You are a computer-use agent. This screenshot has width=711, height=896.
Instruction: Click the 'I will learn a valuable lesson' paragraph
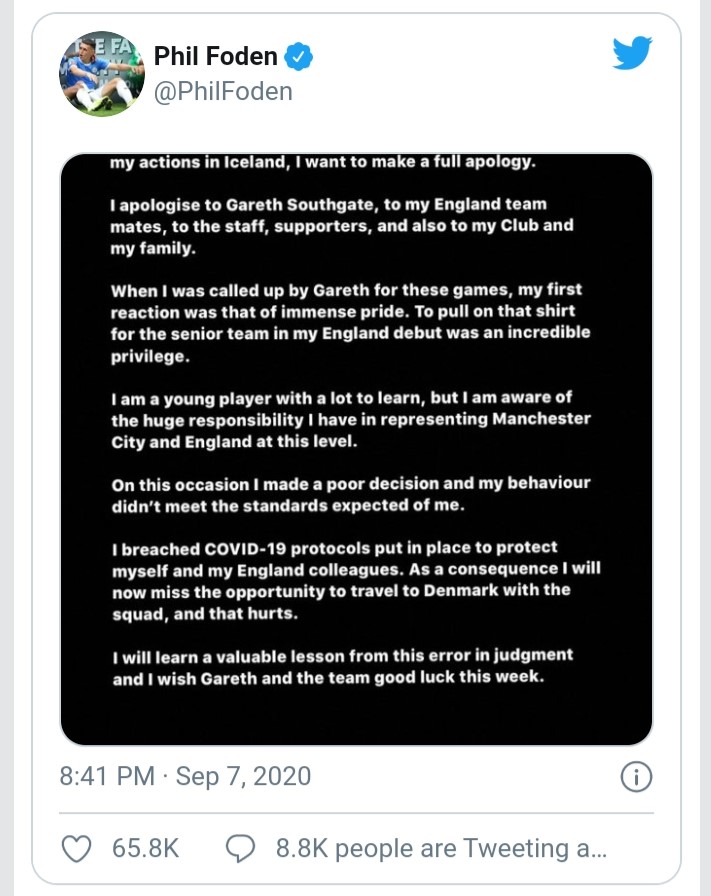click(x=342, y=667)
